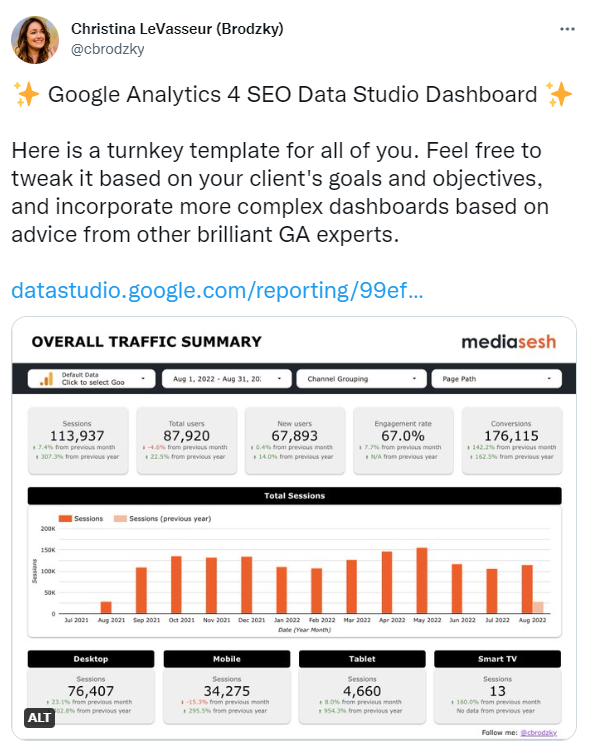Open the tweet's three-dot more options menu

[567, 29]
